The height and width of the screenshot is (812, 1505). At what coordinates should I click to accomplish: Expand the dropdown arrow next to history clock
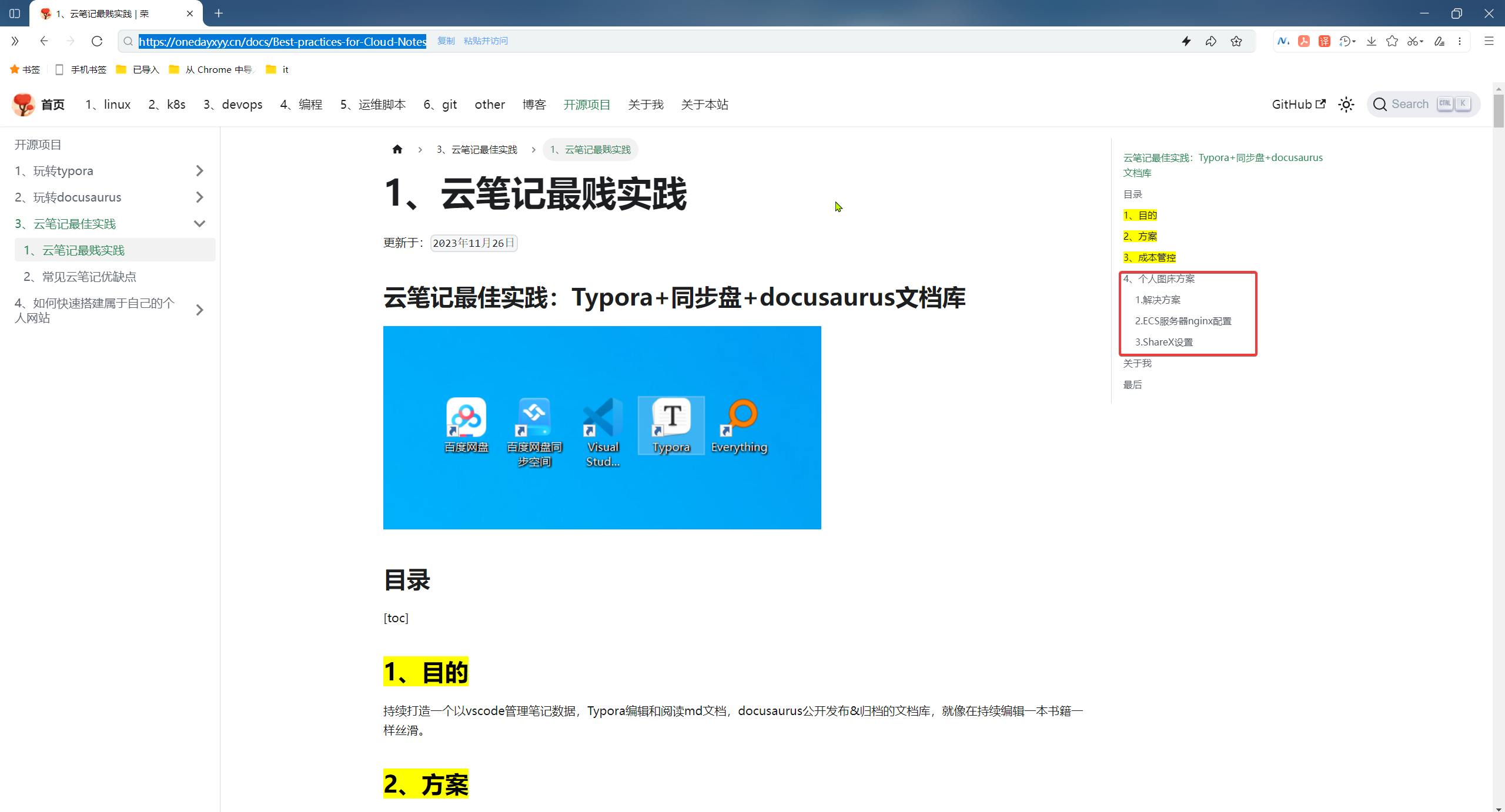point(1354,42)
